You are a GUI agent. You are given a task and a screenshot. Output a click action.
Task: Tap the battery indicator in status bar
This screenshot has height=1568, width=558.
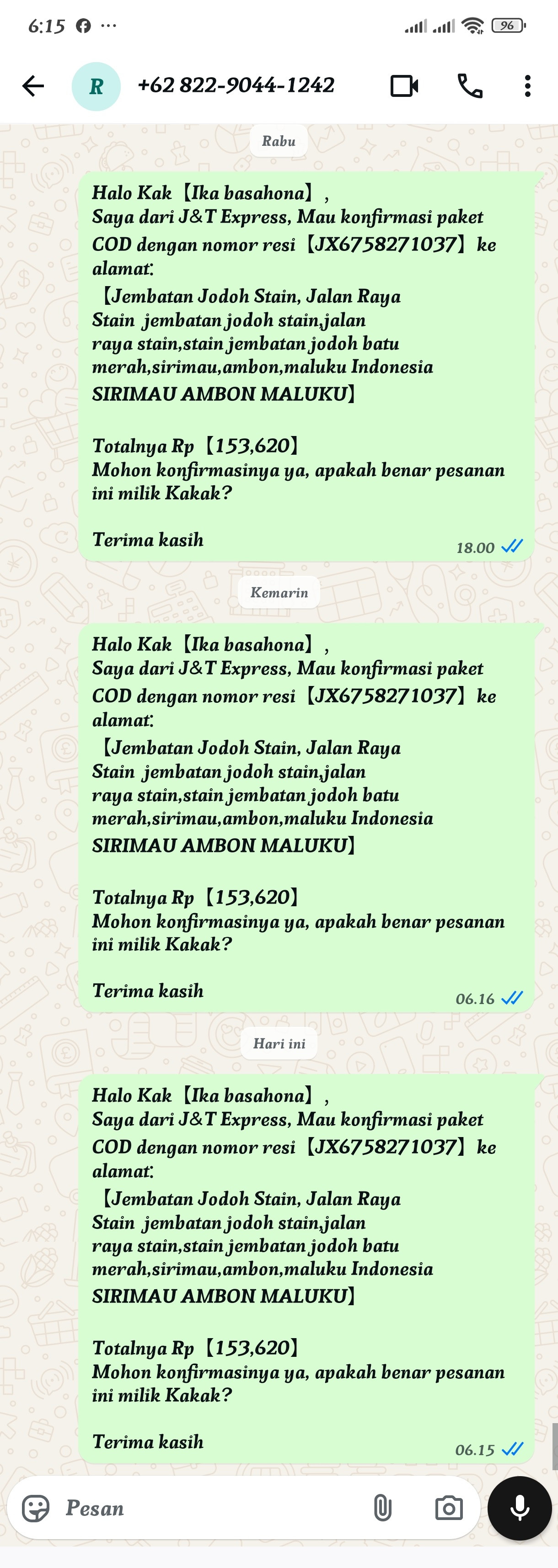point(509,26)
